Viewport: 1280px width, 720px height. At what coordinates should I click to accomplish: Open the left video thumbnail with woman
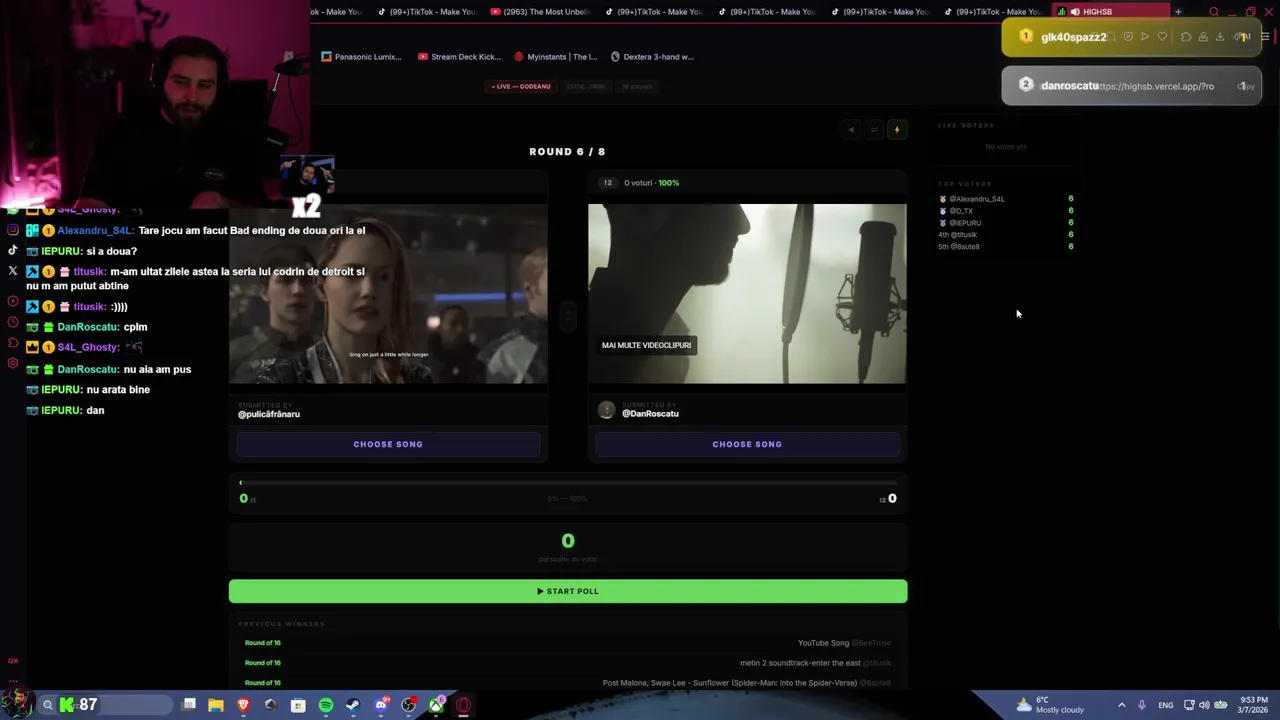(x=388, y=293)
